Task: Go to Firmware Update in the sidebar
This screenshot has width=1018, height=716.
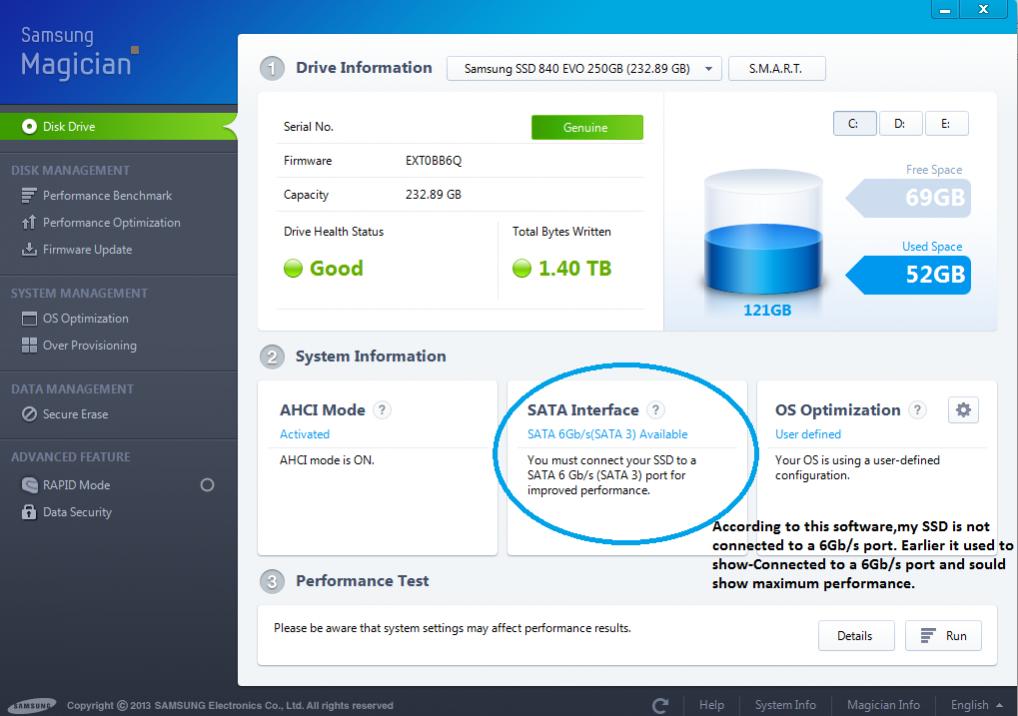Action: tap(87, 250)
